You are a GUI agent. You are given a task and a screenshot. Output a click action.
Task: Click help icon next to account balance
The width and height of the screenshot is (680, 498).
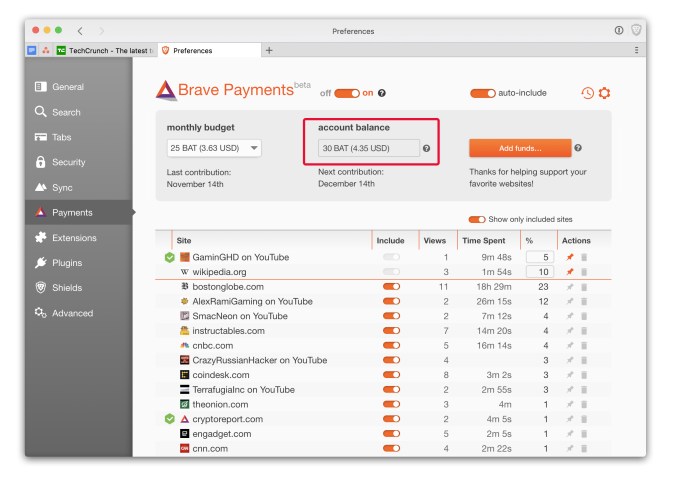point(427,148)
